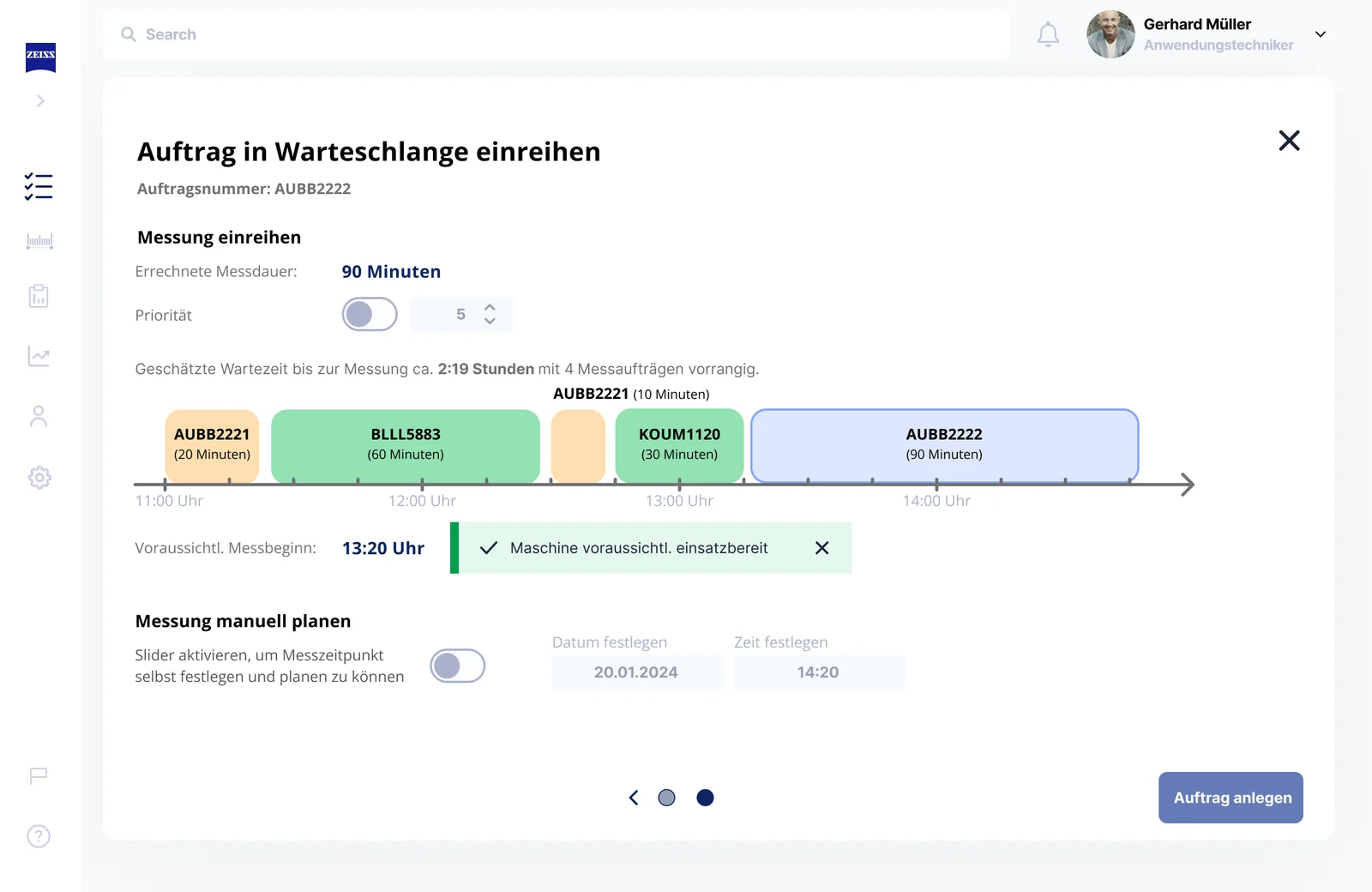This screenshot has height=892, width=1372.
Task: Enable the manual measurement planning toggle
Action: 458,666
